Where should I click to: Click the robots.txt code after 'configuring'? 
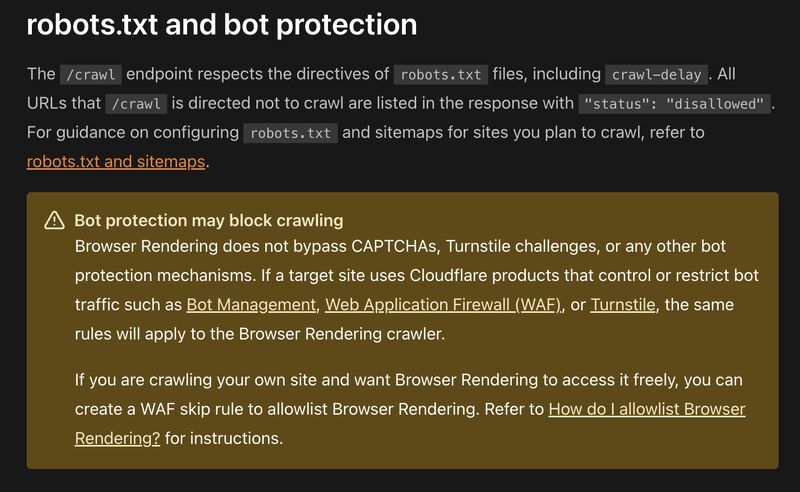pyautogui.click(x=290, y=133)
